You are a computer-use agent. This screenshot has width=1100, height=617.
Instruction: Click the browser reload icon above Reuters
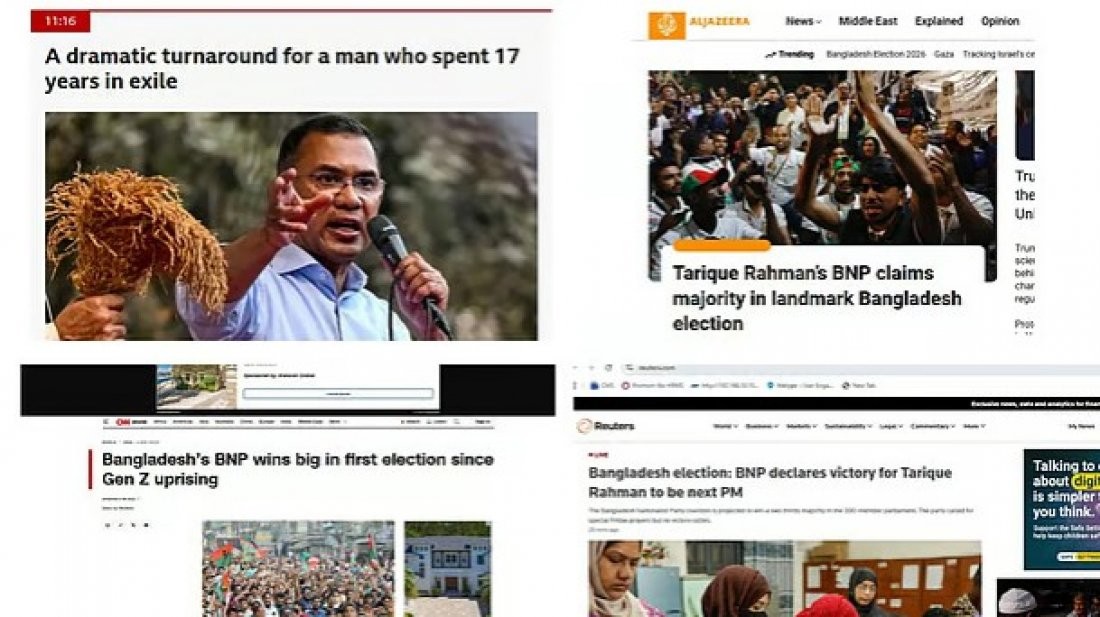(x=608, y=367)
